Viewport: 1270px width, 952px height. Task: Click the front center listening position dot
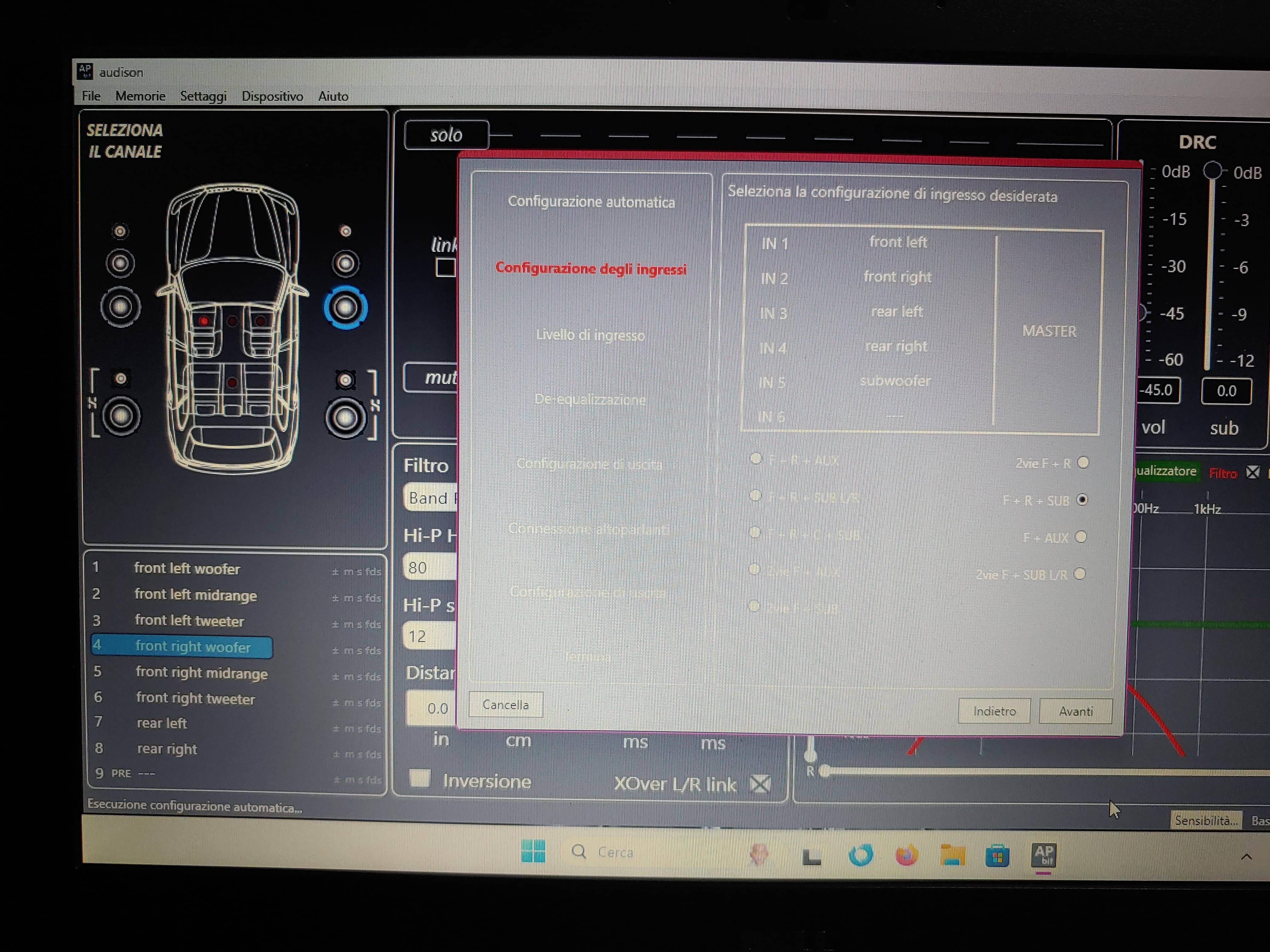232,321
